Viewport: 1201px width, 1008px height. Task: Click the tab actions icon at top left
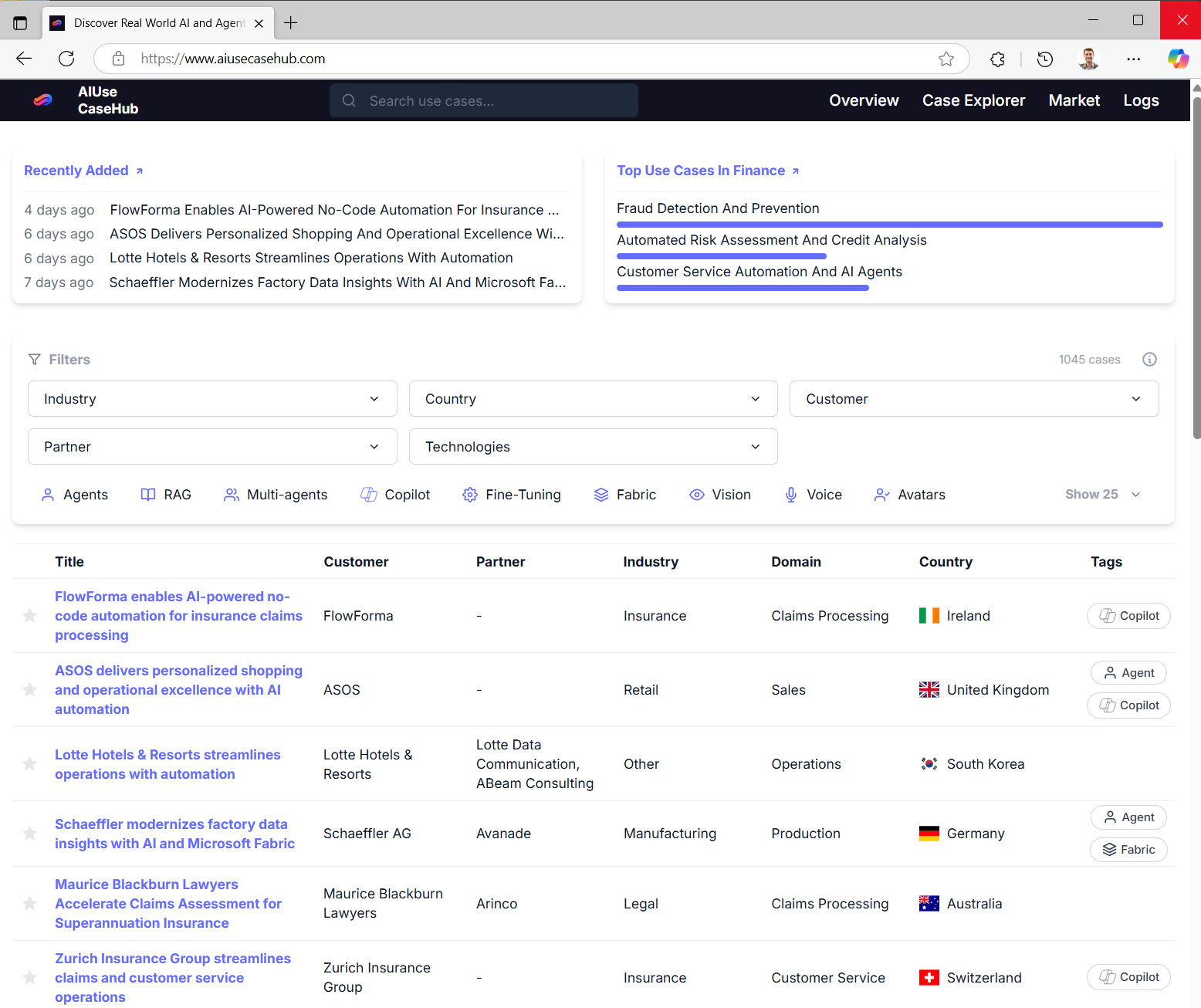point(20,23)
